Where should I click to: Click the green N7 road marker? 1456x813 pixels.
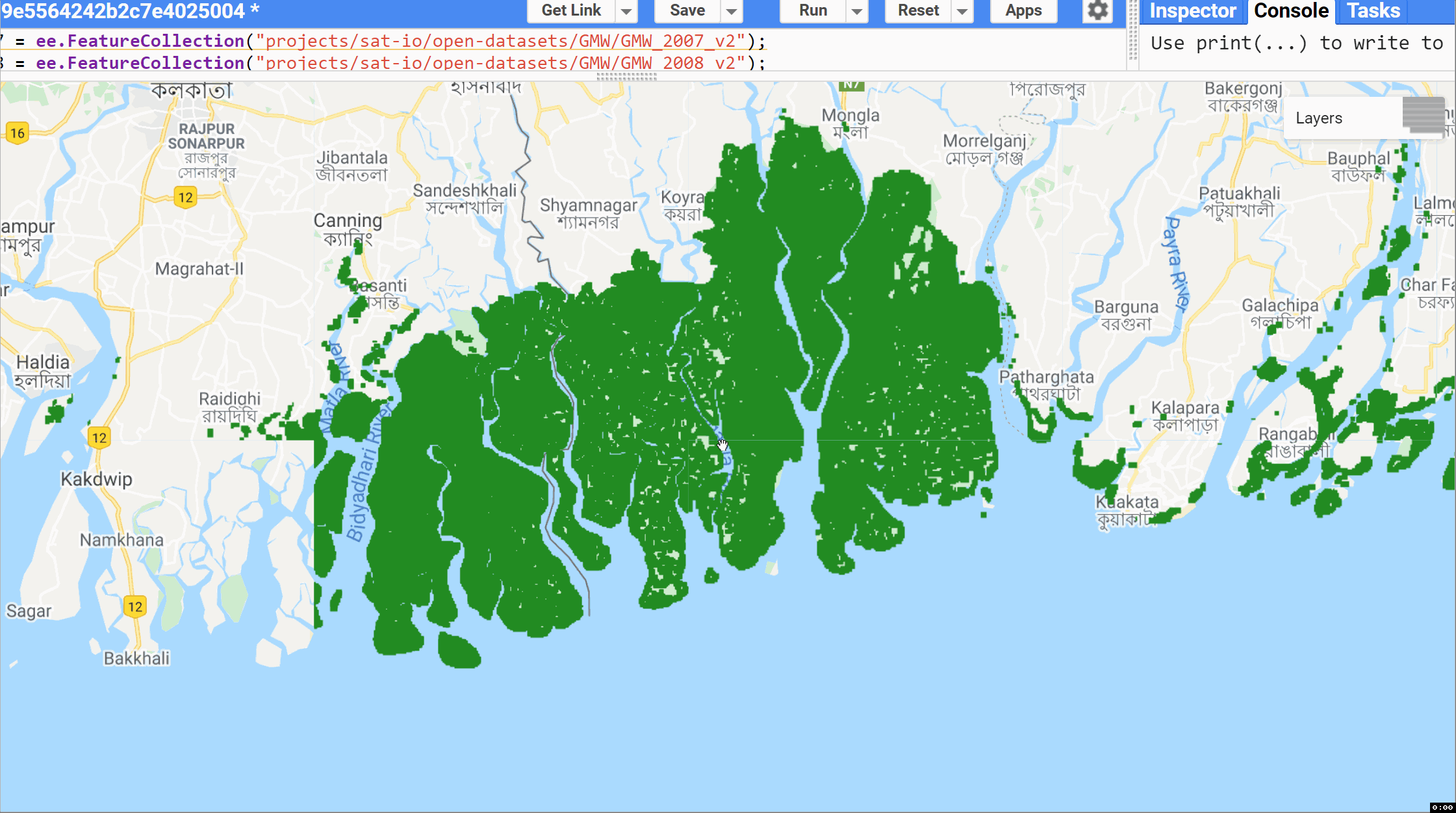[851, 85]
